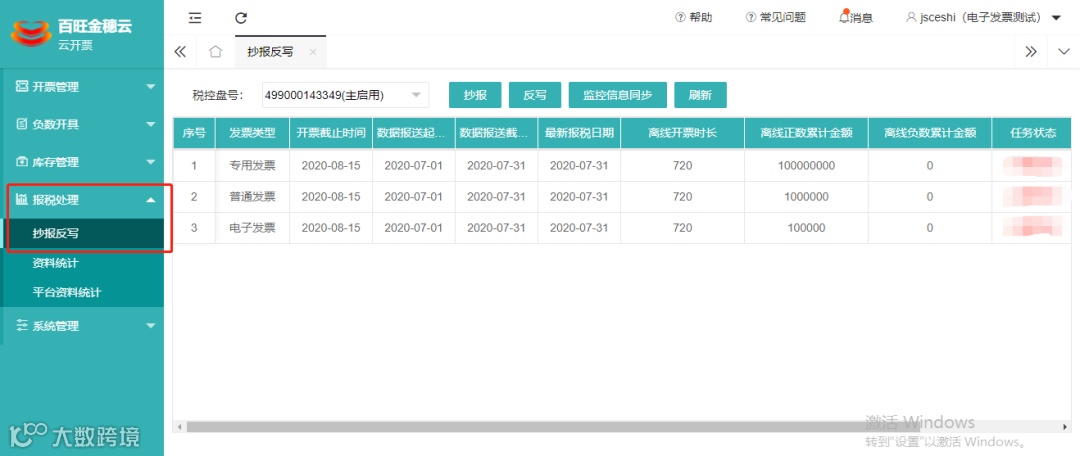Screen dimensions: 1080x456
Task: Close the 抄报反写 tab
Action: [x=313, y=52]
